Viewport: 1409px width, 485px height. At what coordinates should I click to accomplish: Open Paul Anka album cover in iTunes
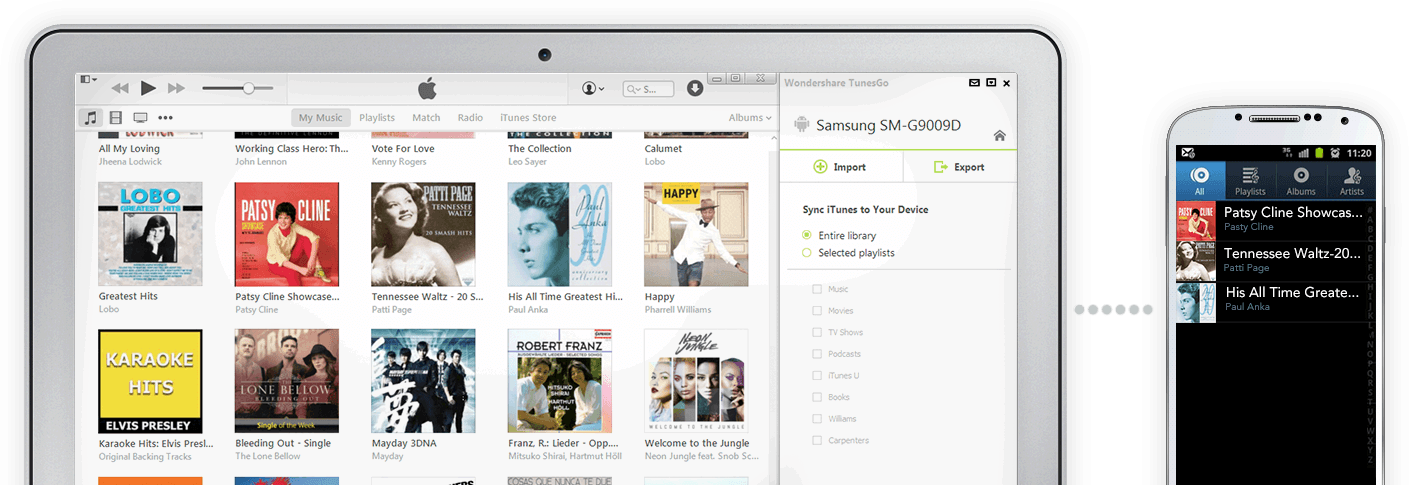[560, 234]
